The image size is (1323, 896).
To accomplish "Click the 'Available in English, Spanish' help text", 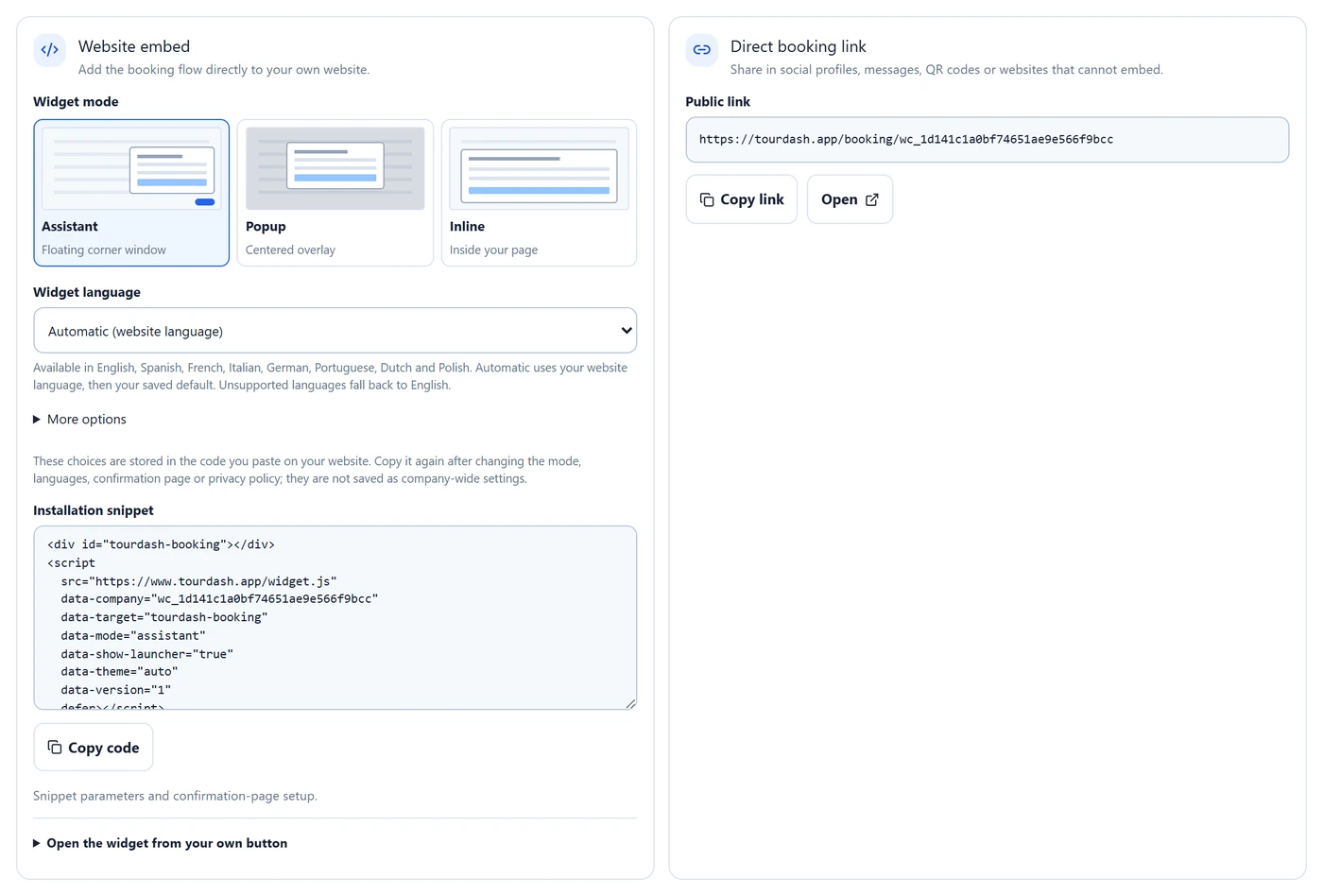I will click(331, 376).
